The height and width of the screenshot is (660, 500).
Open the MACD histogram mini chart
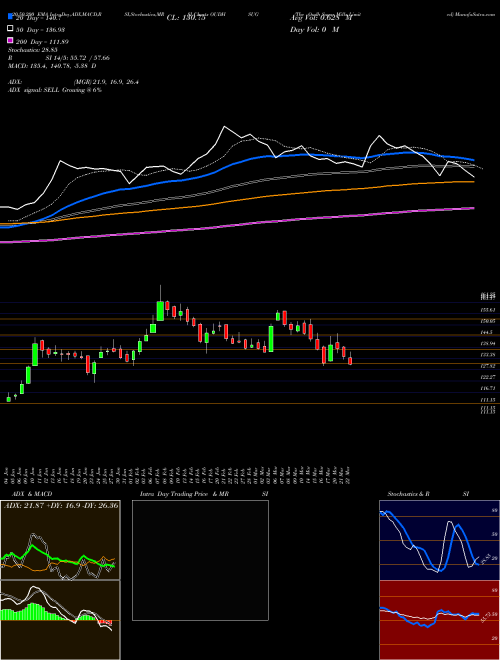[x=60, y=620]
